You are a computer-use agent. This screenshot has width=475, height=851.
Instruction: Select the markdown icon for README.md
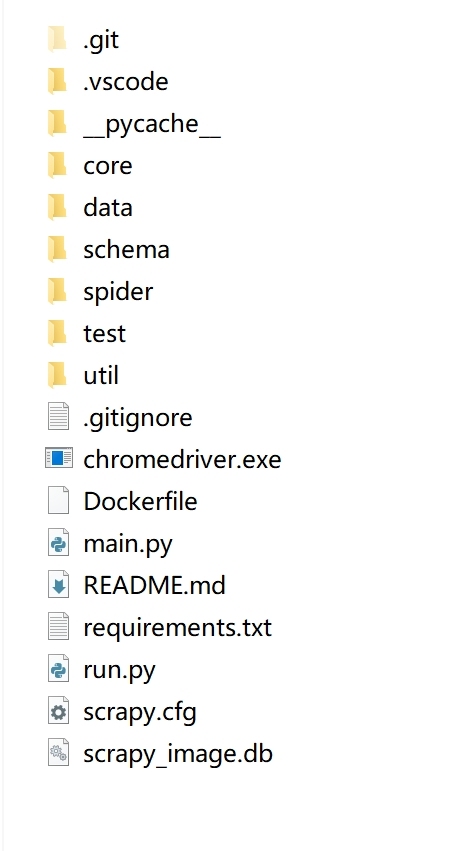(59, 585)
